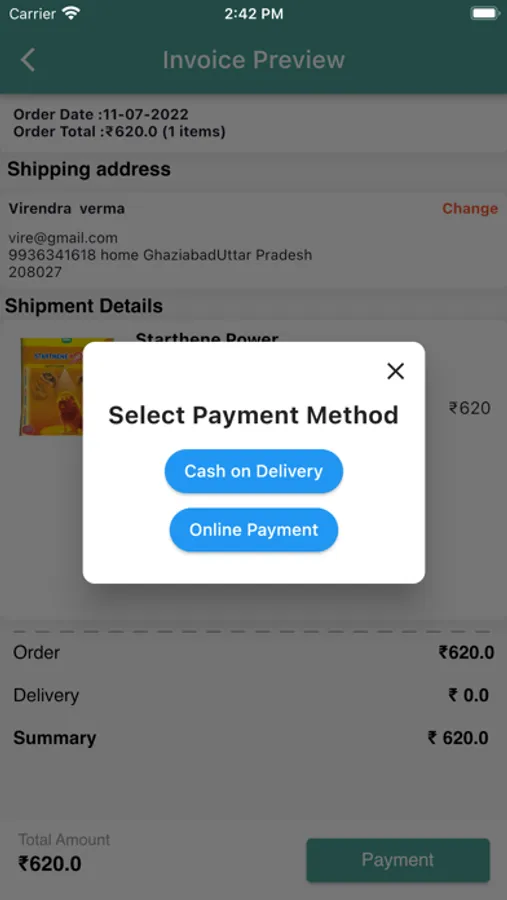Viewport: 507px width, 900px height.
Task: Tap the Wi-Fi status icon
Action: [x=71, y=14]
